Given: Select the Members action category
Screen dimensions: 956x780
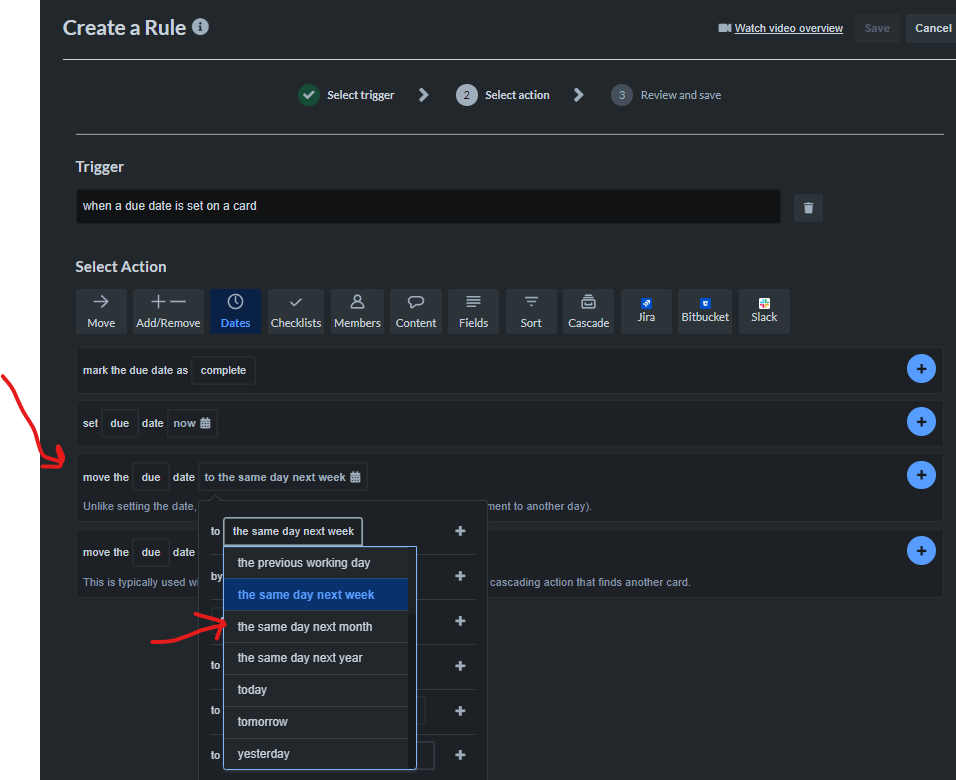Looking at the screenshot, I should click(x=357, y=311).
